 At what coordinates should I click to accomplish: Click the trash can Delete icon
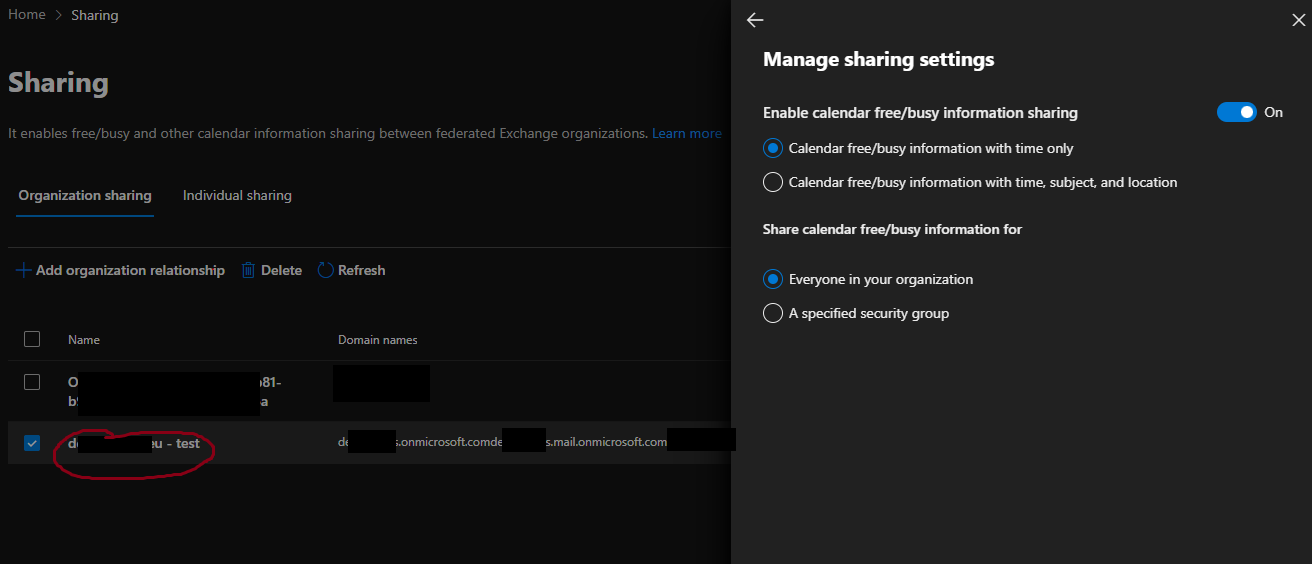point(249,270)
